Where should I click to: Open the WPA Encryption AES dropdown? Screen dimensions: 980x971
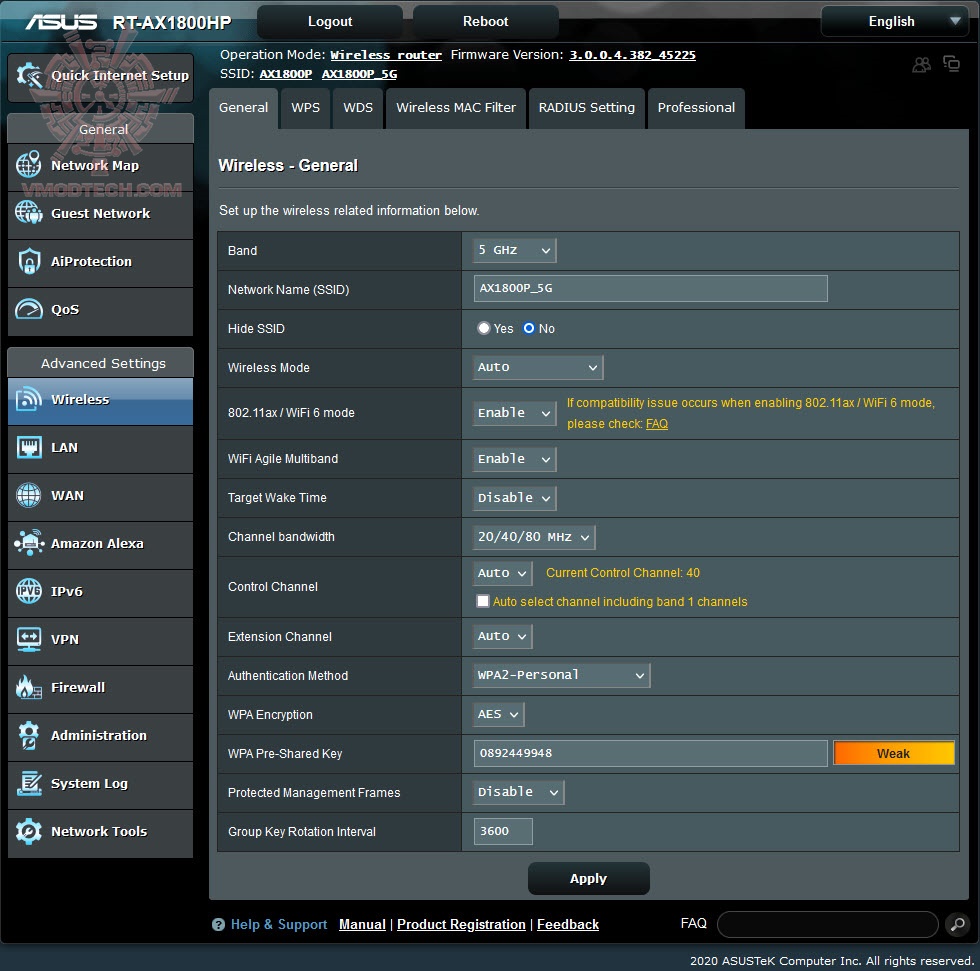click(498, 714)
